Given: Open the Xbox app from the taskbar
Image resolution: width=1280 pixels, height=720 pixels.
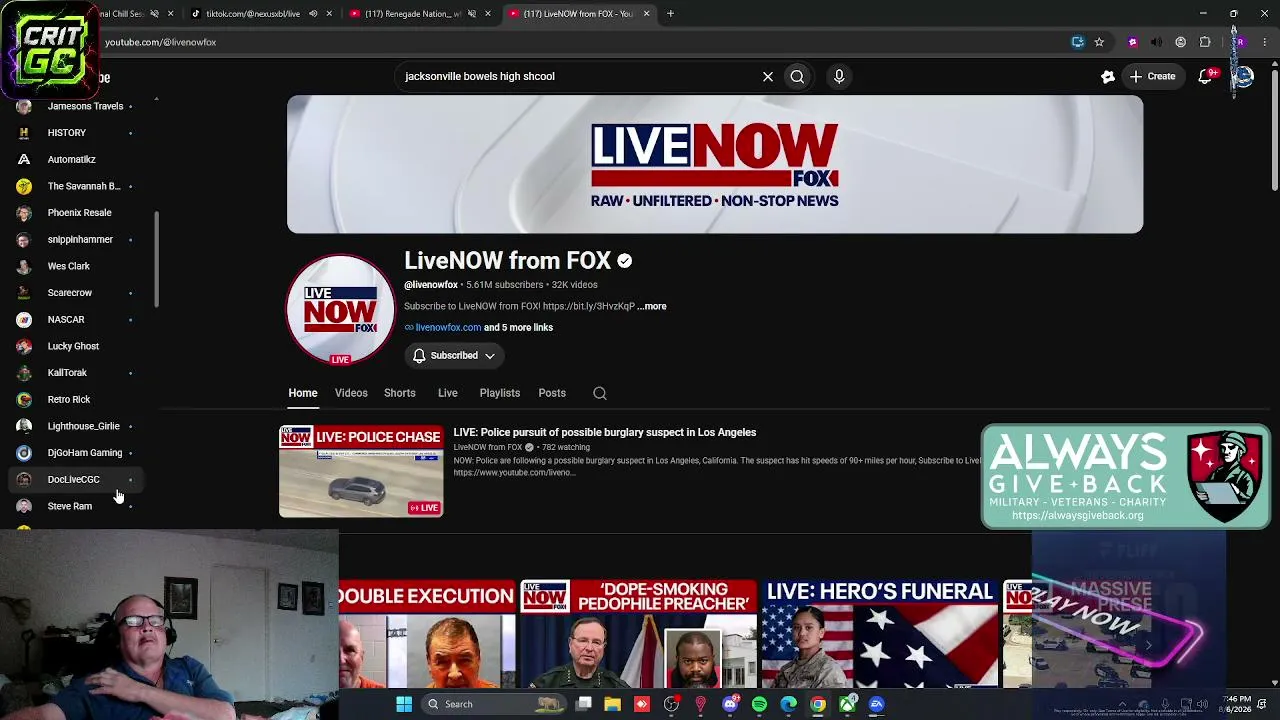Looking at the screenshot, I should (x=847, y=704).
